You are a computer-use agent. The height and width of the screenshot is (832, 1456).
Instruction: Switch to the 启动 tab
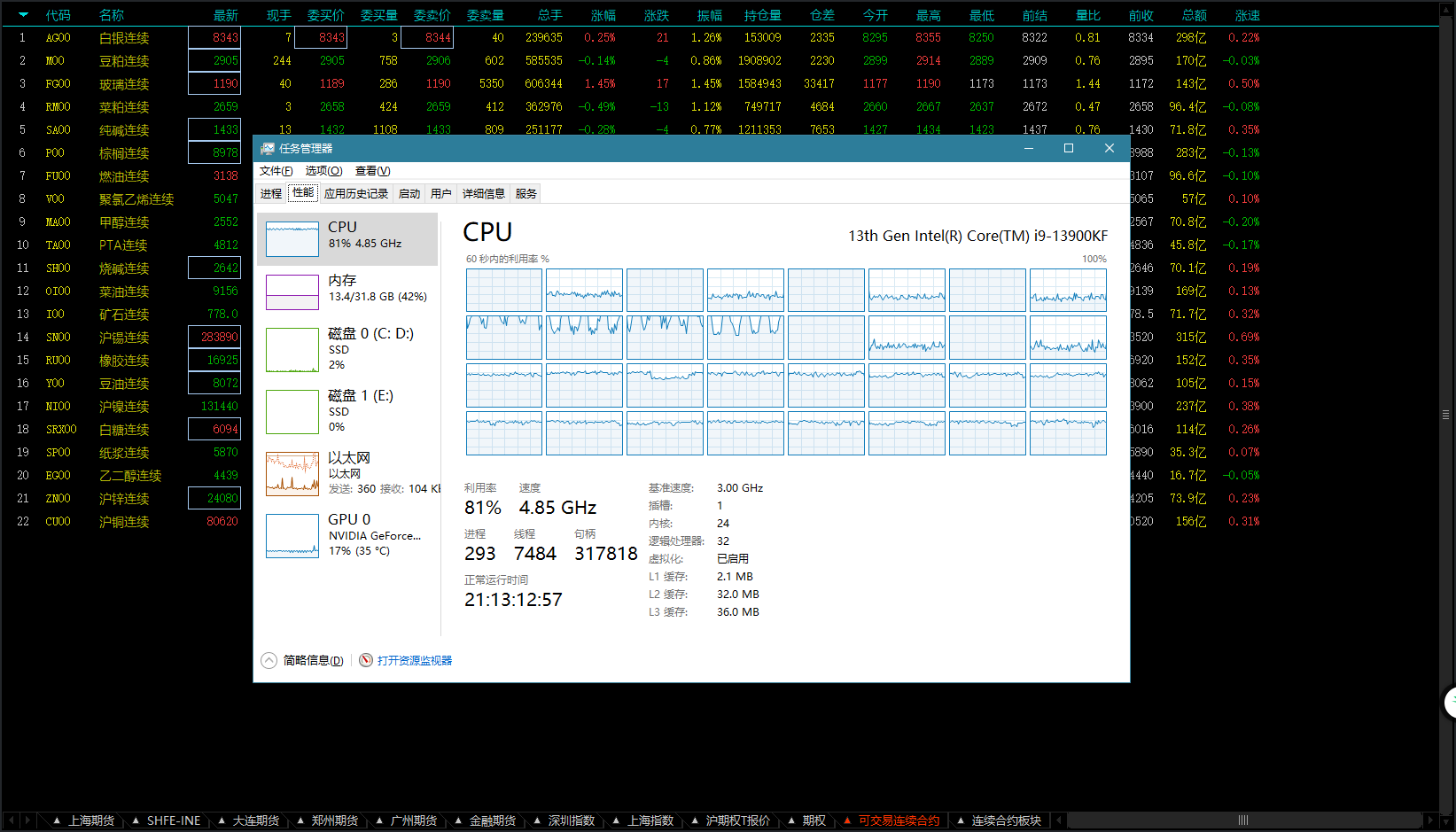[409, 193]
